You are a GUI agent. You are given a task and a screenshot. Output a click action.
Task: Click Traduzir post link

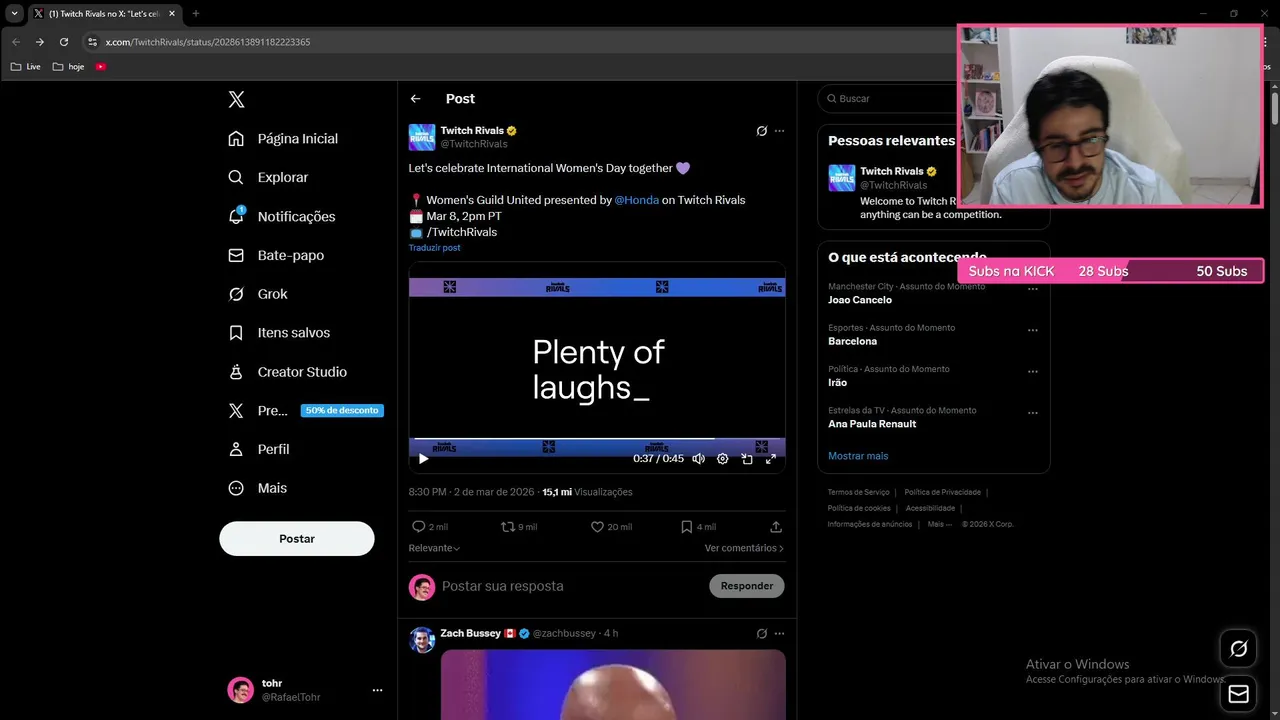pos(434,248)
